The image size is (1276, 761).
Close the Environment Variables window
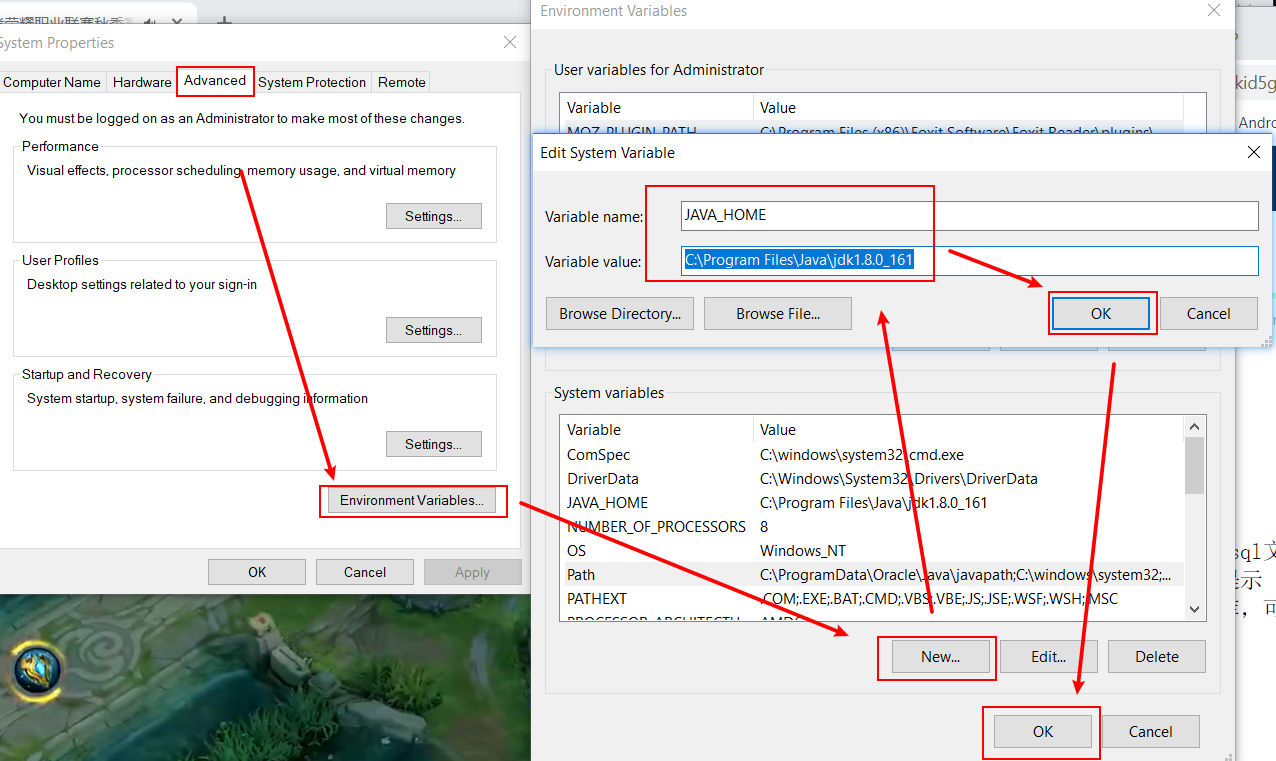(x=1213, y=11)
